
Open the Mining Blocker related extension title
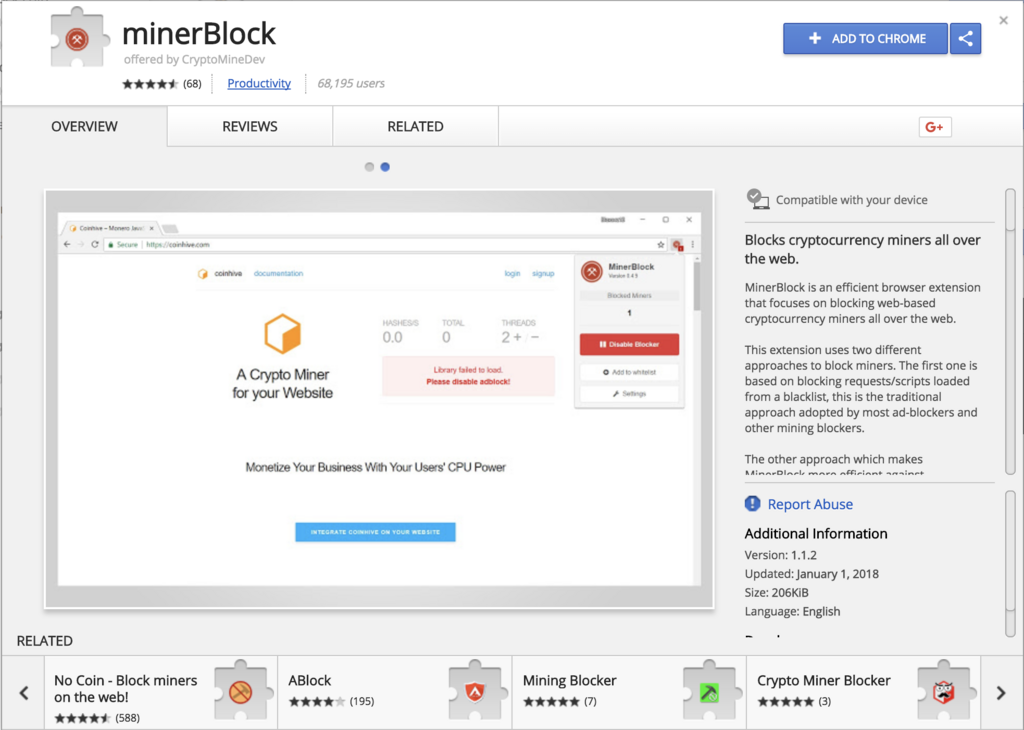pyautogui.click(x=569, y=680)
